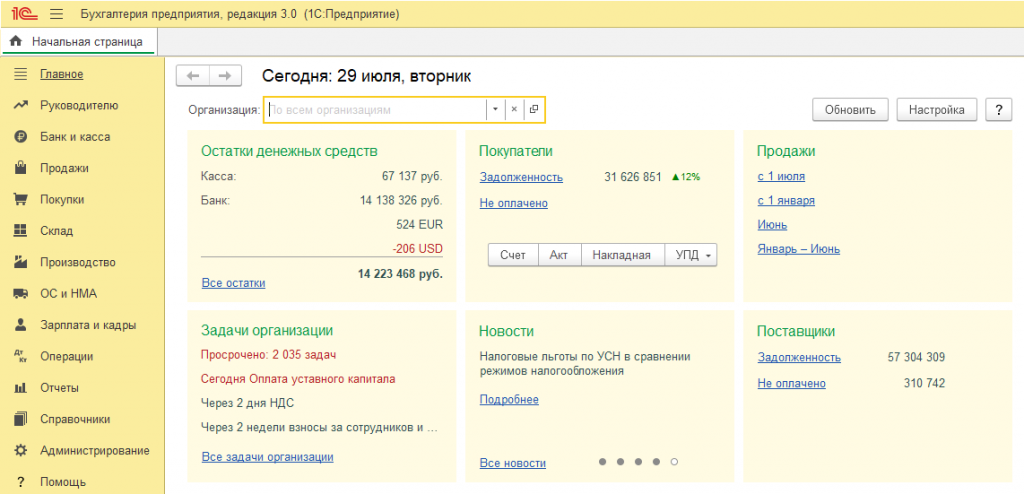Click the Администрирование gear icon
This screenshot has width=1024, height=494.
pyautogui.click(x=21, y=450)
